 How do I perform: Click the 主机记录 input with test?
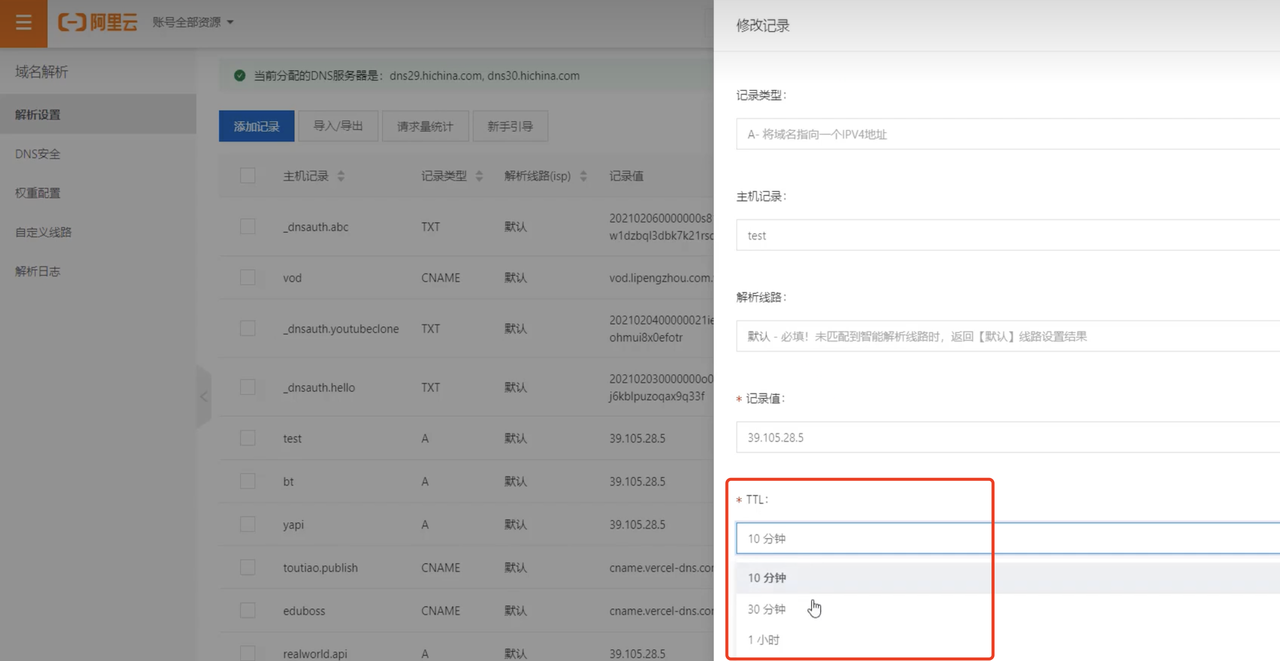point(1008,235)
